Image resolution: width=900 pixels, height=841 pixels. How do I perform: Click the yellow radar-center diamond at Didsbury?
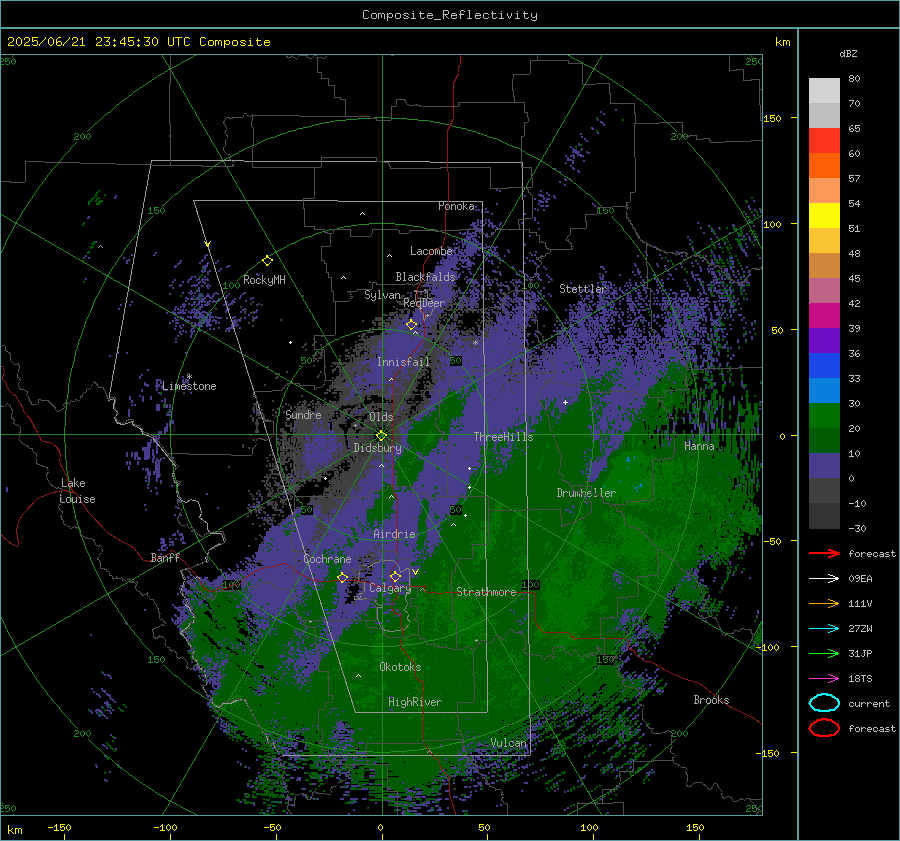(381, 435)
